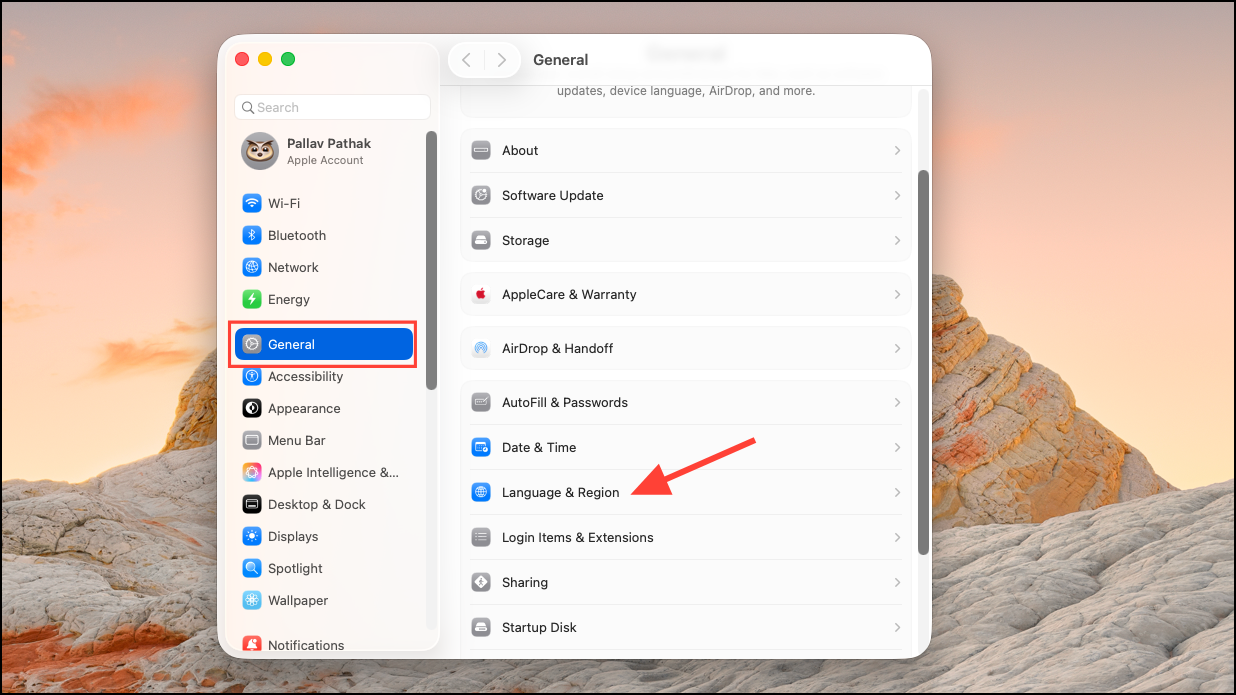Open Displays label in sidebar

click(x=293, y=536)
